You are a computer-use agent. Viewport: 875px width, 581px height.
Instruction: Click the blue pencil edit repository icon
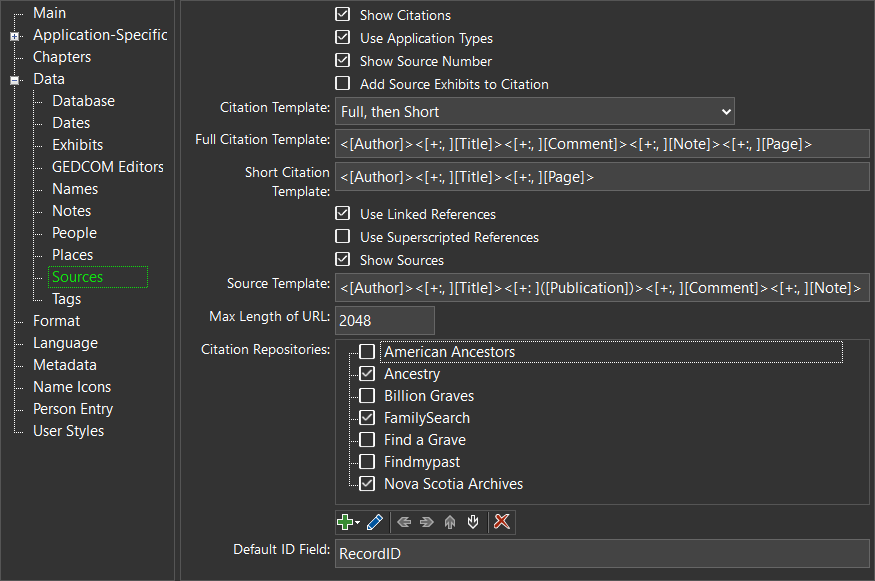[375, 522]
